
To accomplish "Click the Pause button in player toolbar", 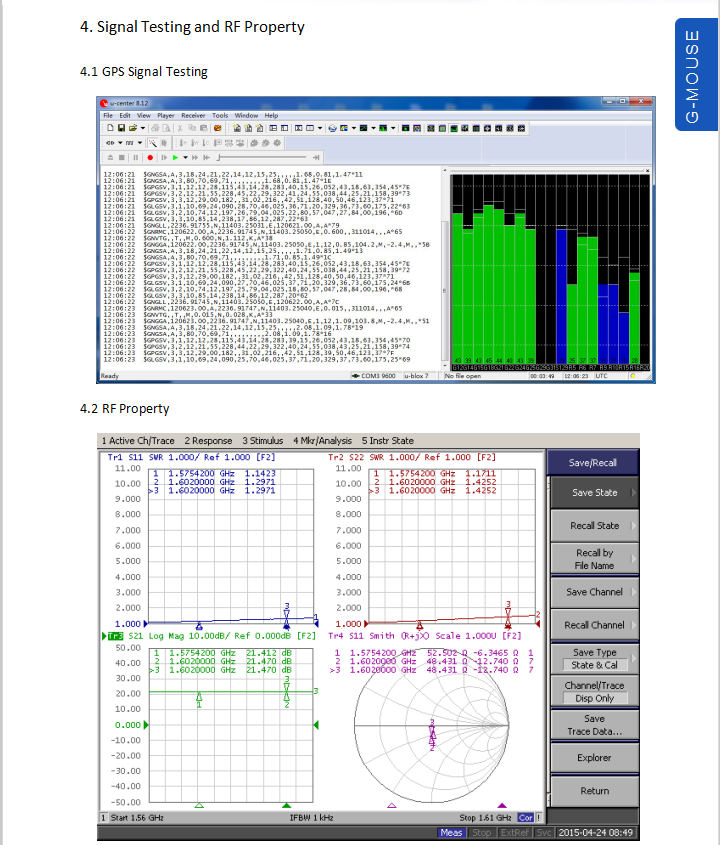I will (135, 157).
